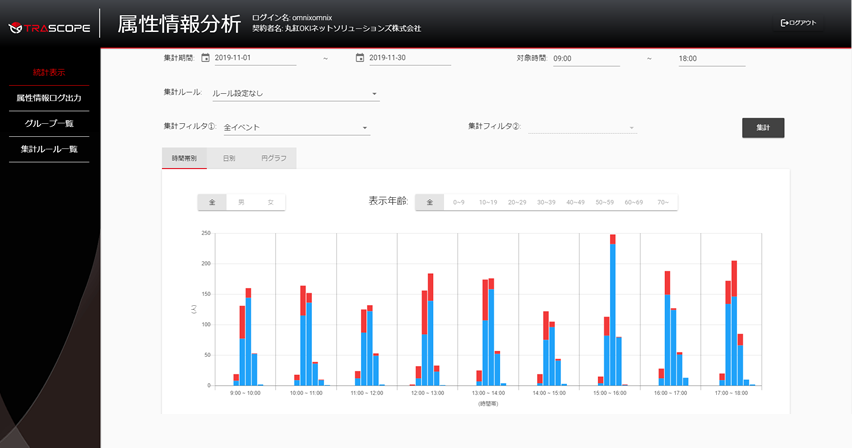Select the 女 gender toggle

[270, 202]
